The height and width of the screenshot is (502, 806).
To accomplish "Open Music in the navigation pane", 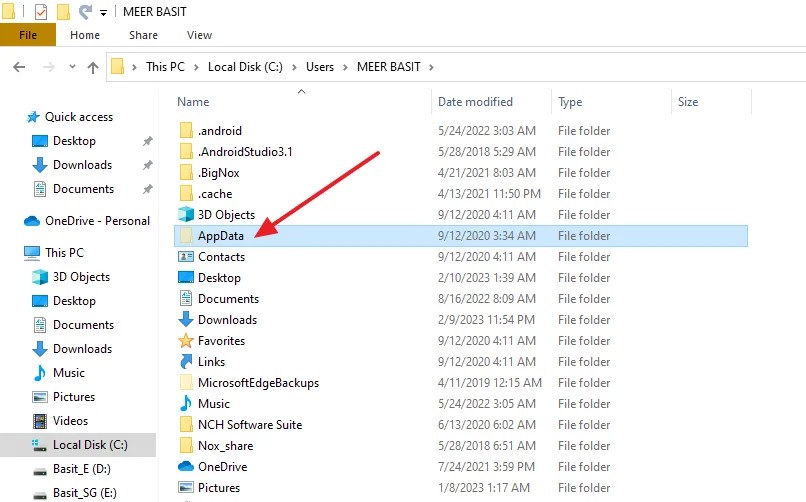I will pos(68,373).
